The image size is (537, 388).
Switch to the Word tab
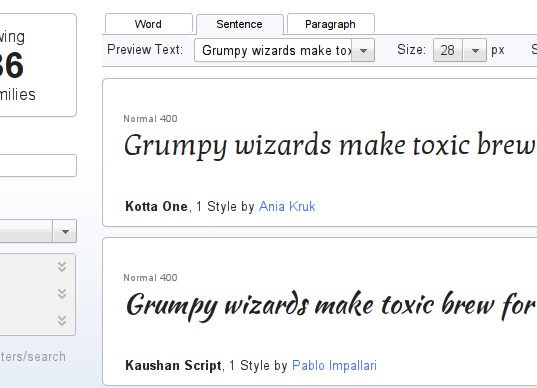149,24
